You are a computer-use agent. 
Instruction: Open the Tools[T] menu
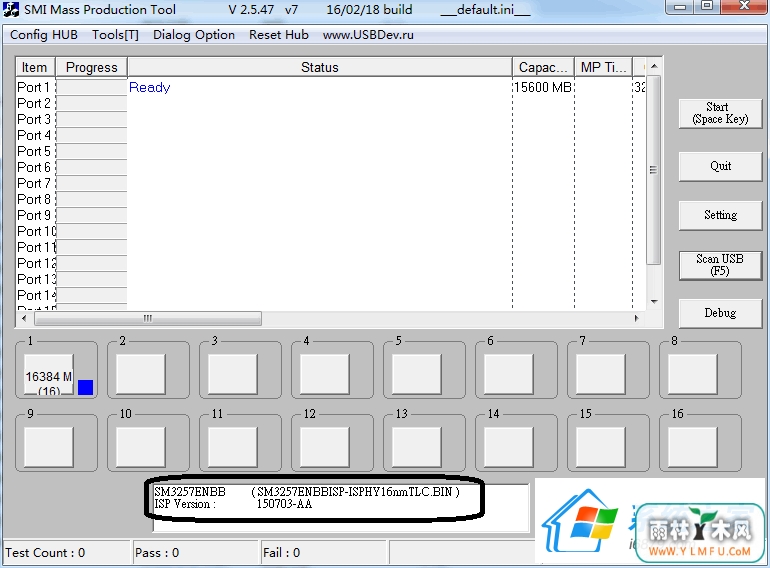click(x=115, y=35)
